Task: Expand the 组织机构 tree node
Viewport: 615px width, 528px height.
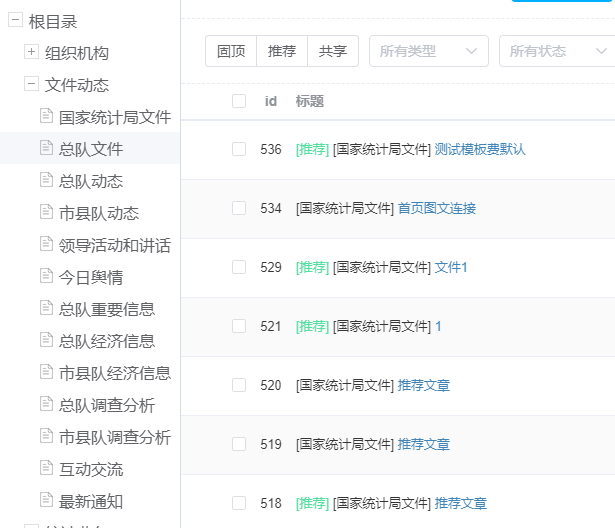Action: point(32,53)
